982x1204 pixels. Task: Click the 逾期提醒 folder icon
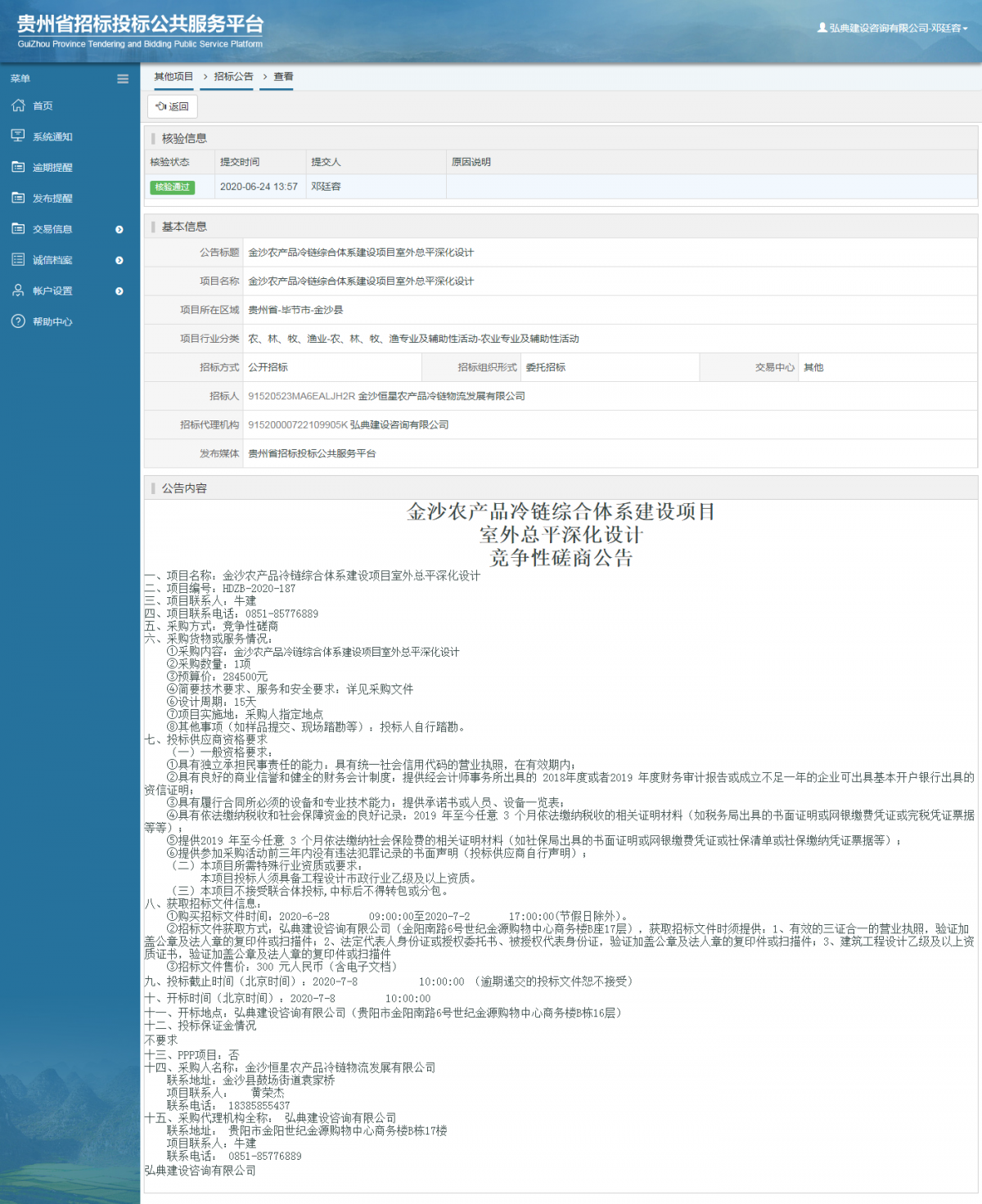click(18, 167)
